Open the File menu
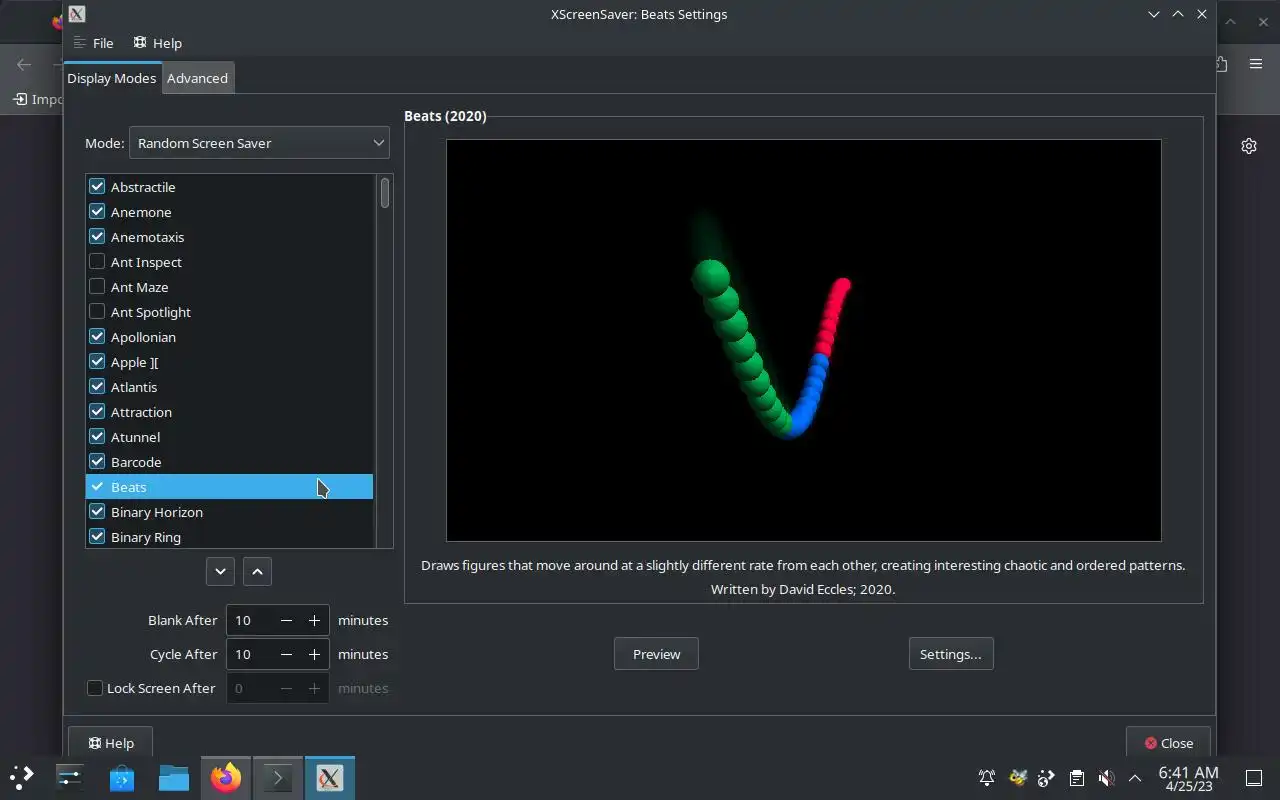 click(93, 43)
